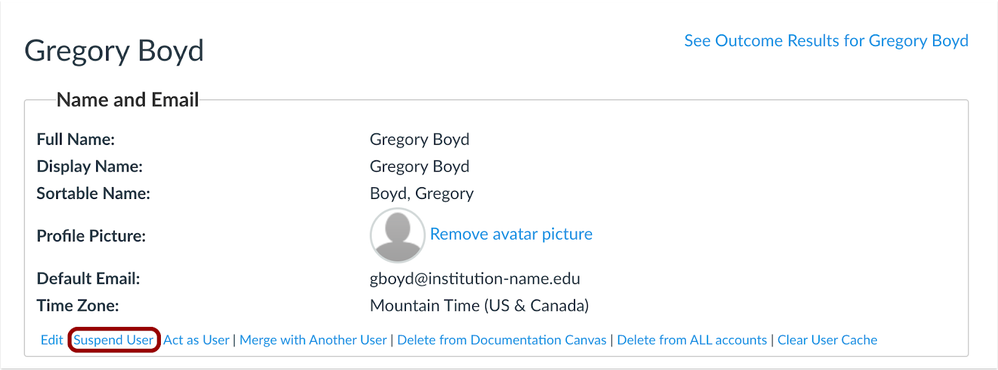The width and height of the screenshot is (998, 370).
Task: Click the Gregory Boyd page heading
Action: point(114,51)
